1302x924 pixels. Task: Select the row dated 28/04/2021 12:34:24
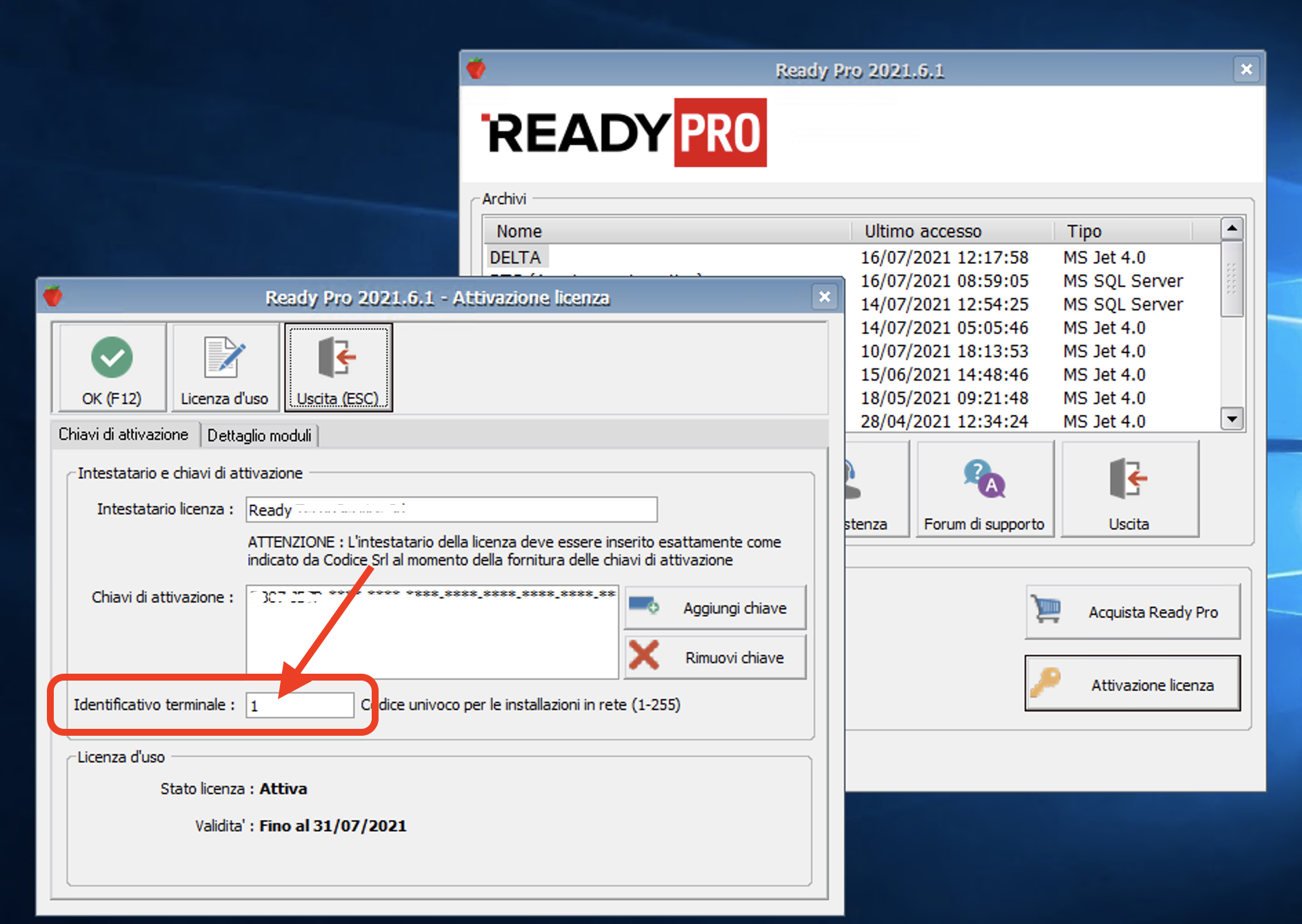(x=1033, y=421)
